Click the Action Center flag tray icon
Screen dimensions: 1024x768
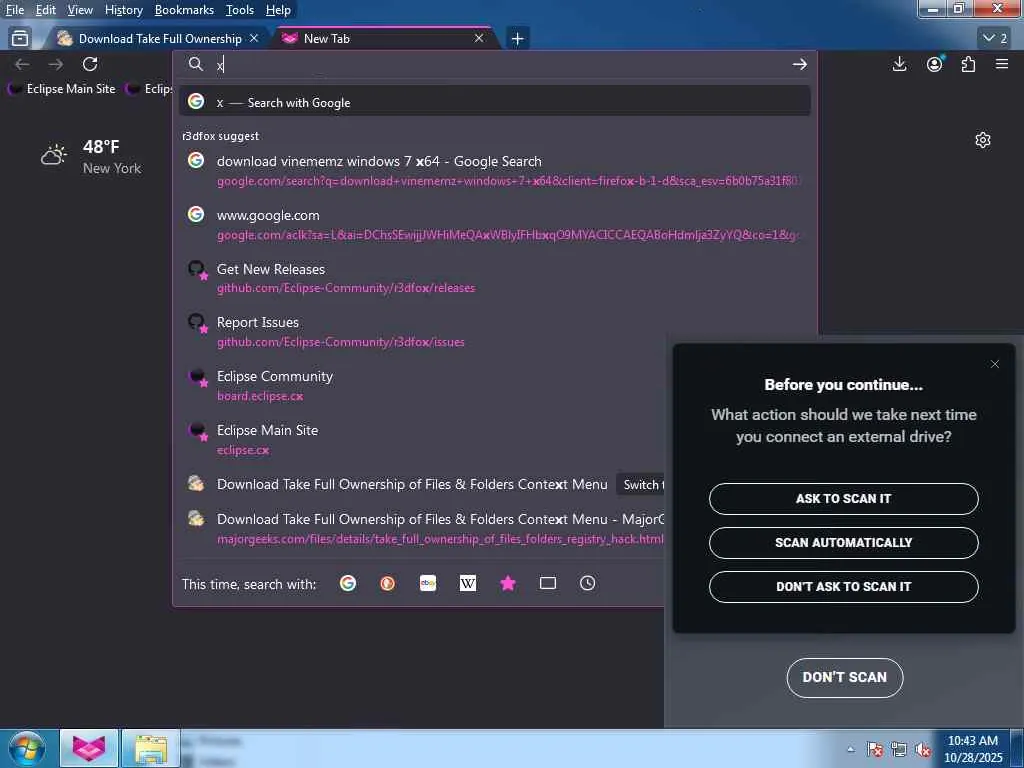point(875,750)
